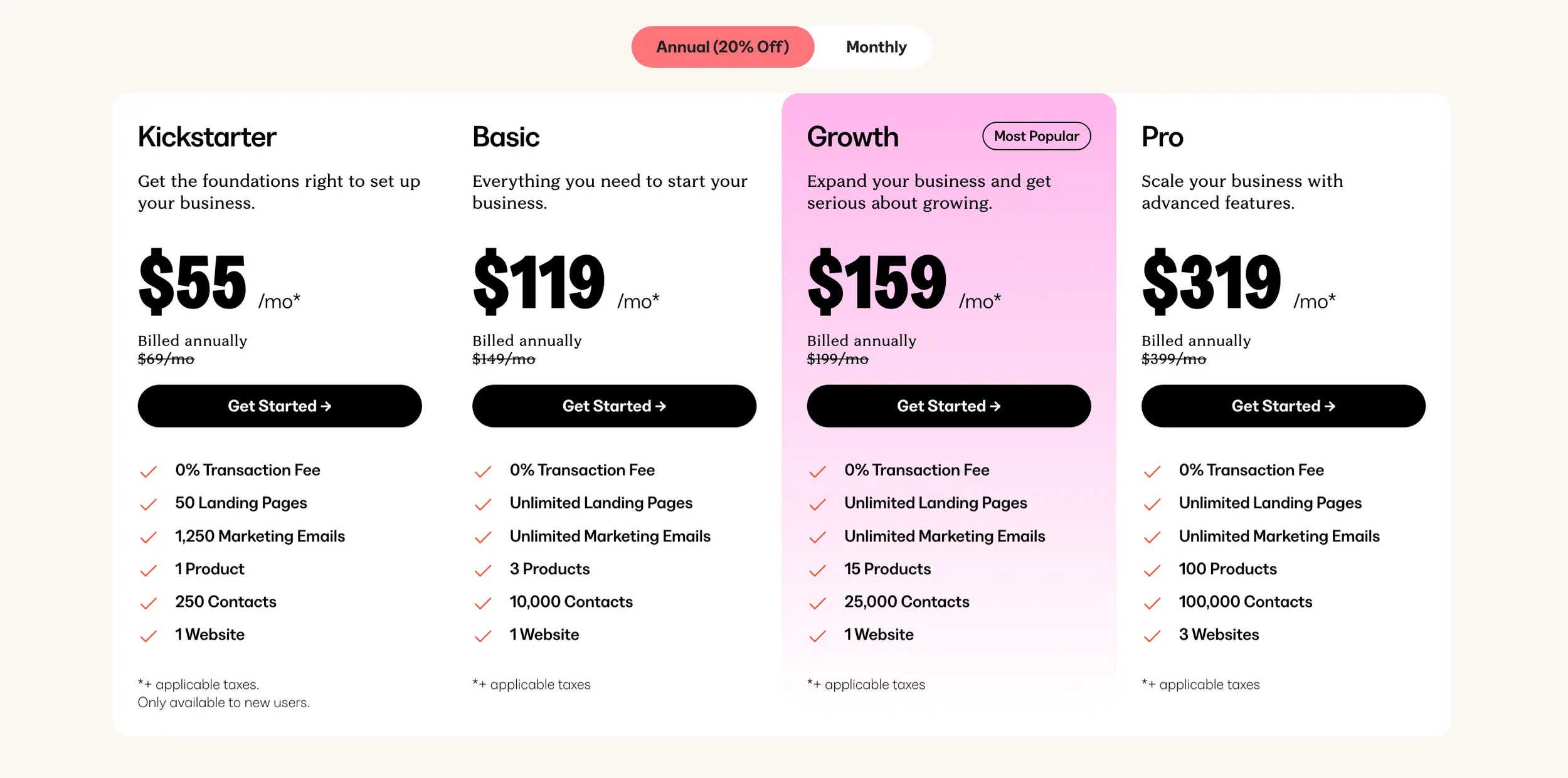This screenshot has width=1568, height=778.
Task: Click checkmark next to 10,000 Contacts
Action: point(483,603)
